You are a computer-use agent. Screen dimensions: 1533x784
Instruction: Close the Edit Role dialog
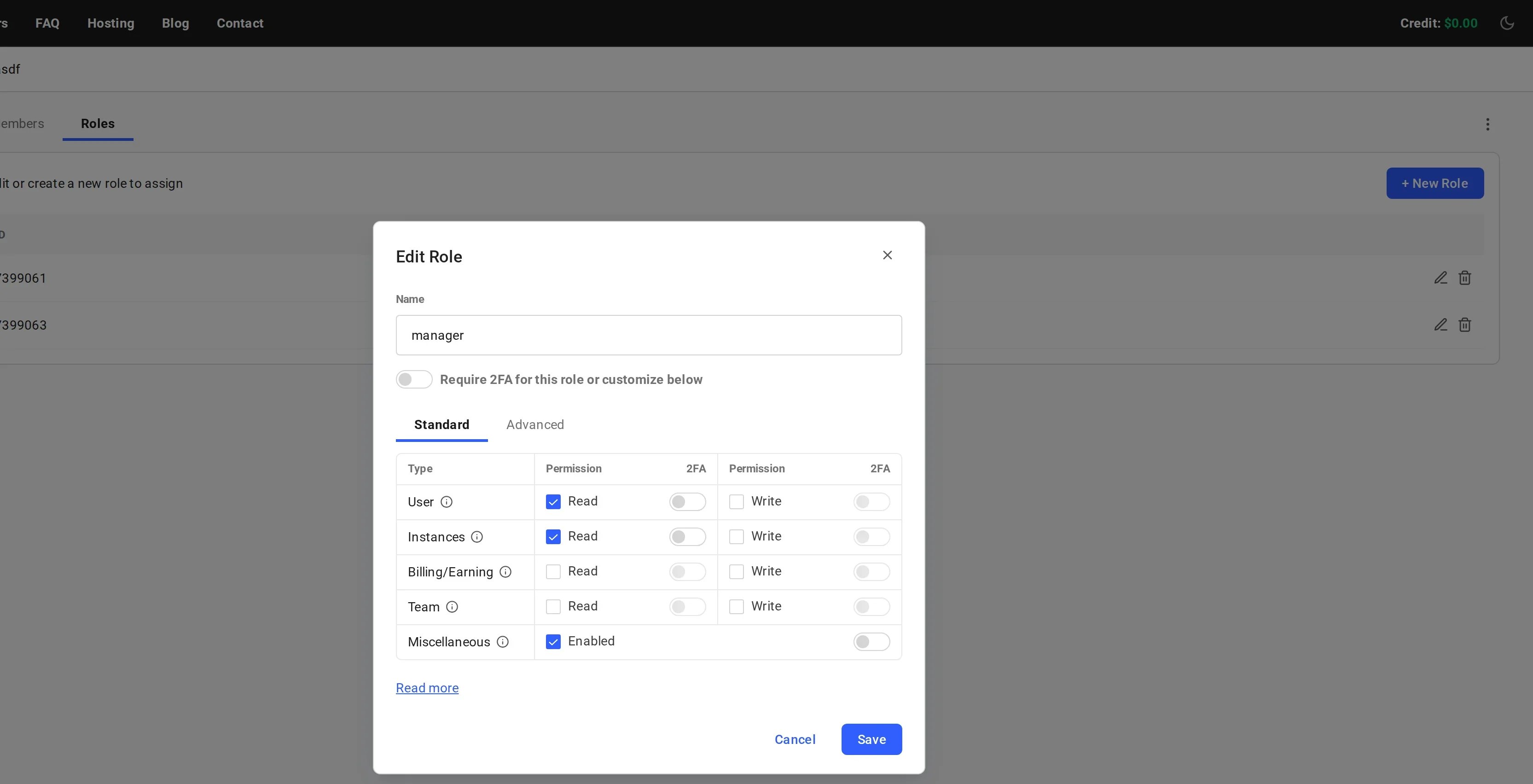887,256
